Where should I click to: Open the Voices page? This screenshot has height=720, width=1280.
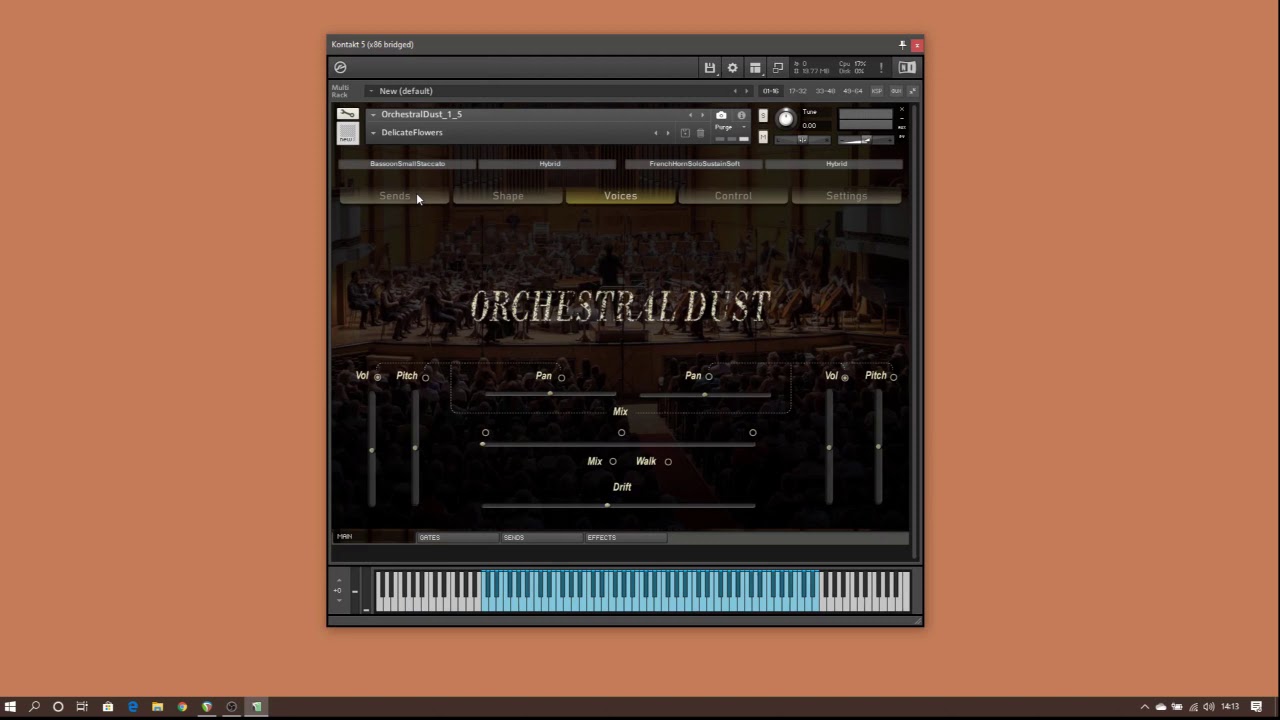[620, 196]
